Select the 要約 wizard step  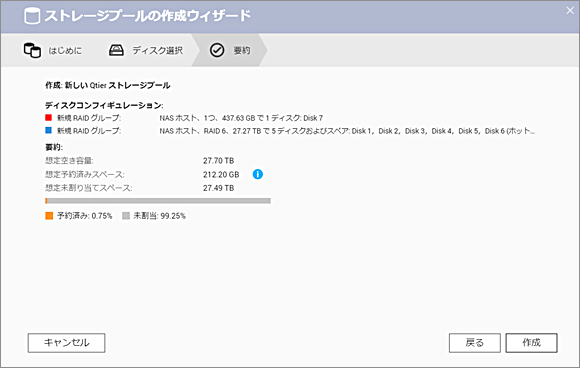pos(230,50)
